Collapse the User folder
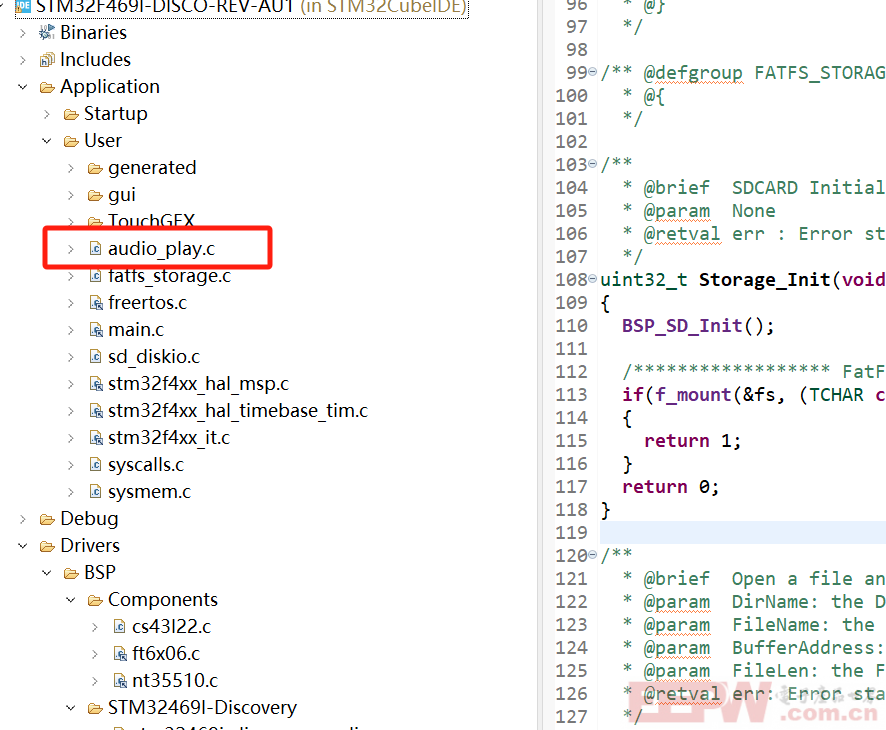This screenshot has height=730, width=886. [47, 141]
